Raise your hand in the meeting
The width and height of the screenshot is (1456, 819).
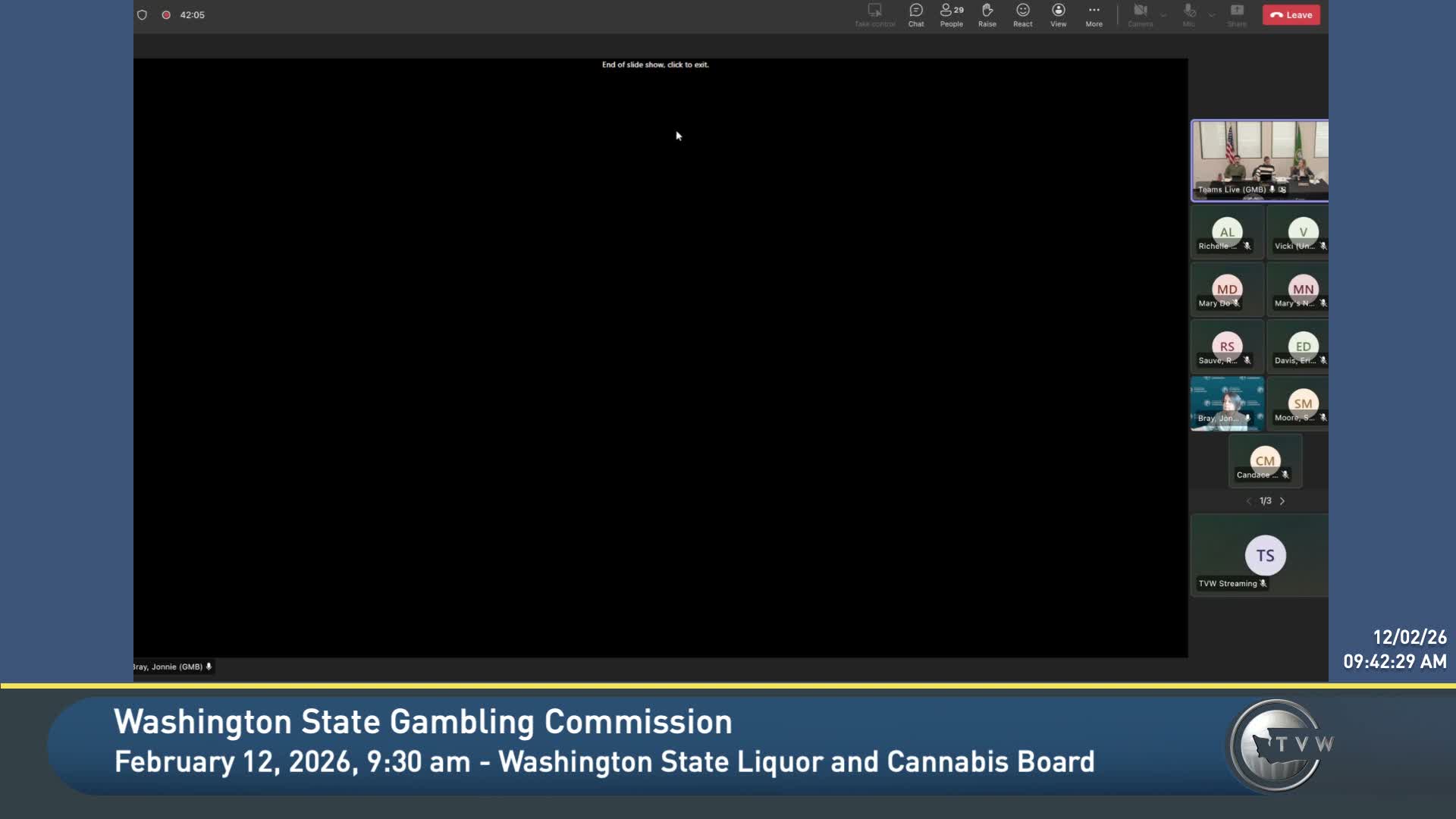click(x=987, y=14)
